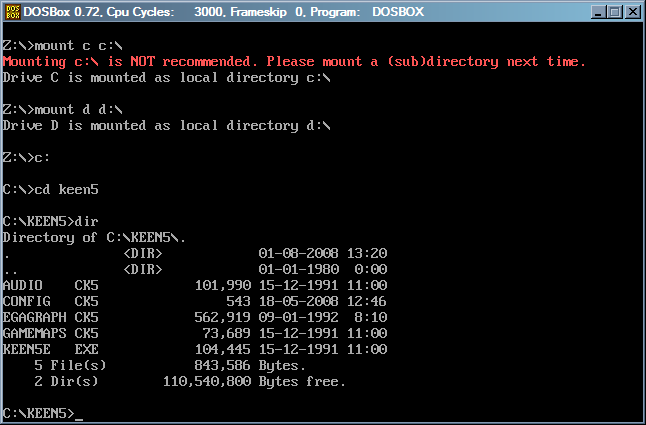Click the AUDIO CK5 file row

pos(195,285)
